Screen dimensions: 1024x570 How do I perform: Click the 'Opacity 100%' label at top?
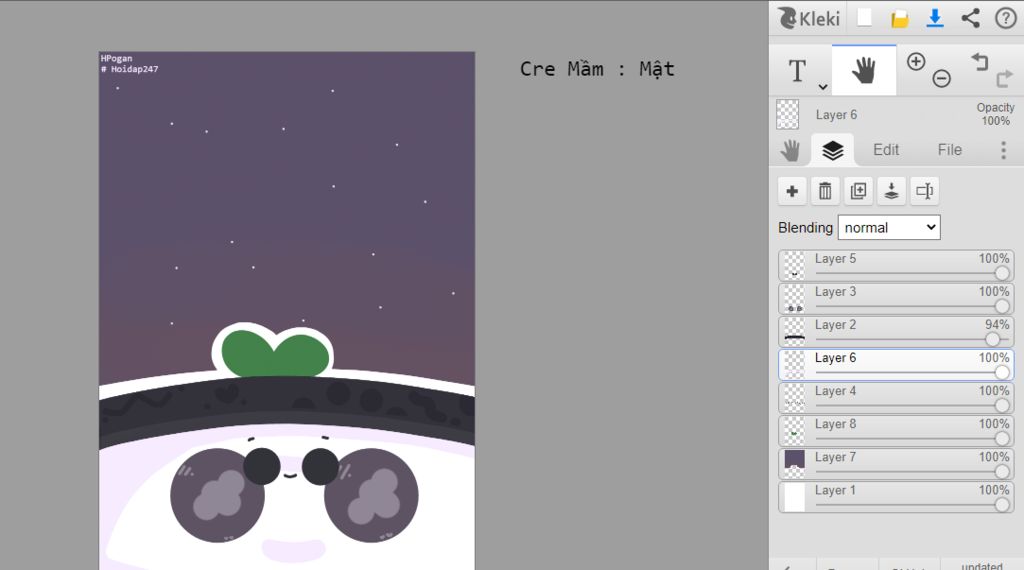[x=995, y=114]
